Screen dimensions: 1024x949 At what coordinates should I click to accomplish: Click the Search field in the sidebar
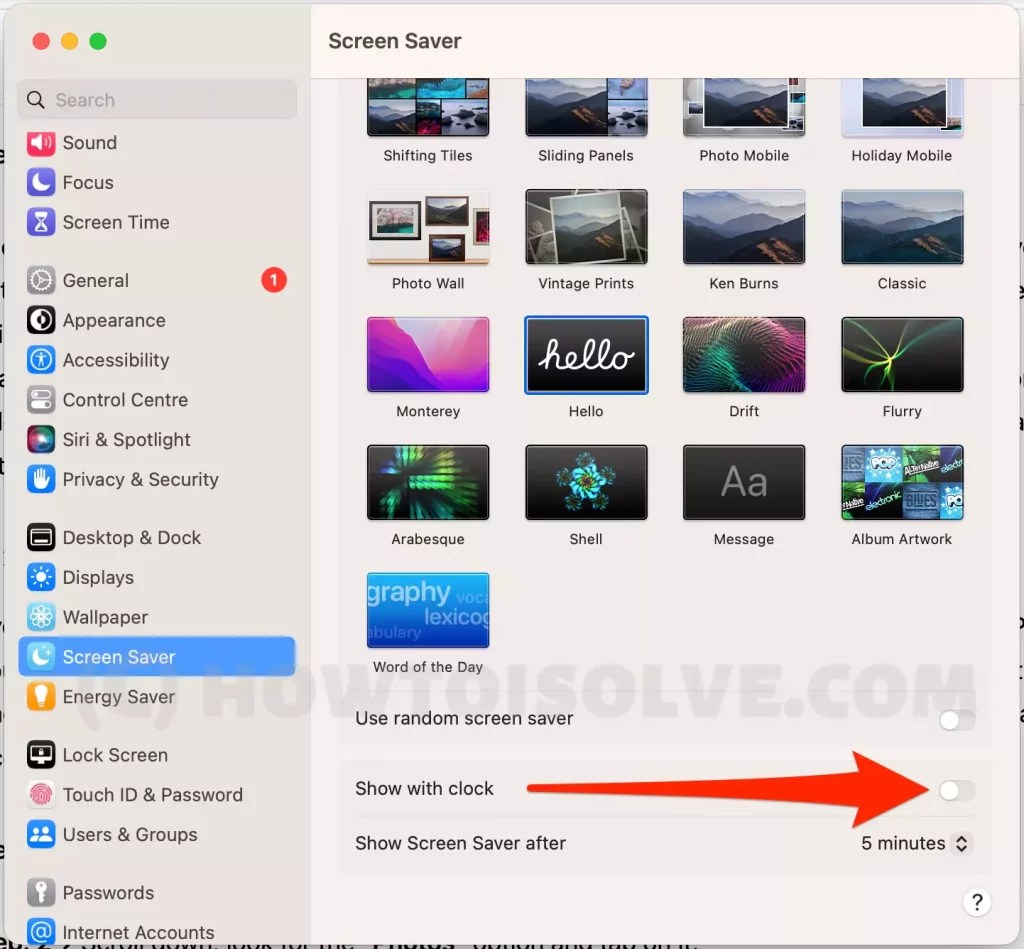[157, 99]
